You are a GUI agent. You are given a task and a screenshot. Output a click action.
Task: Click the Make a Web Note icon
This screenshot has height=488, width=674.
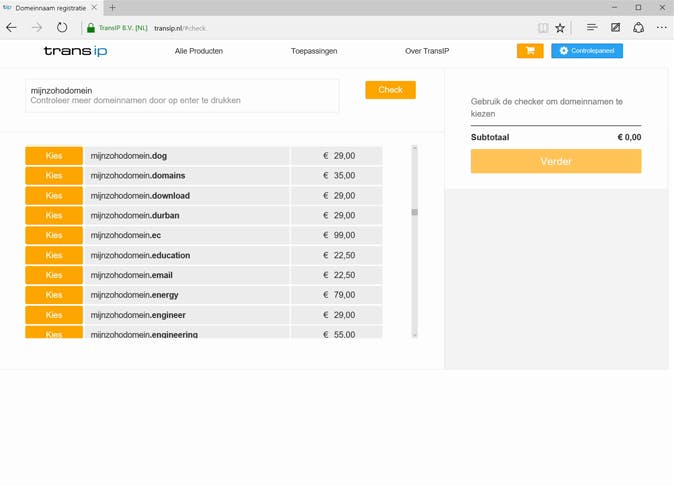click(616, 28)
